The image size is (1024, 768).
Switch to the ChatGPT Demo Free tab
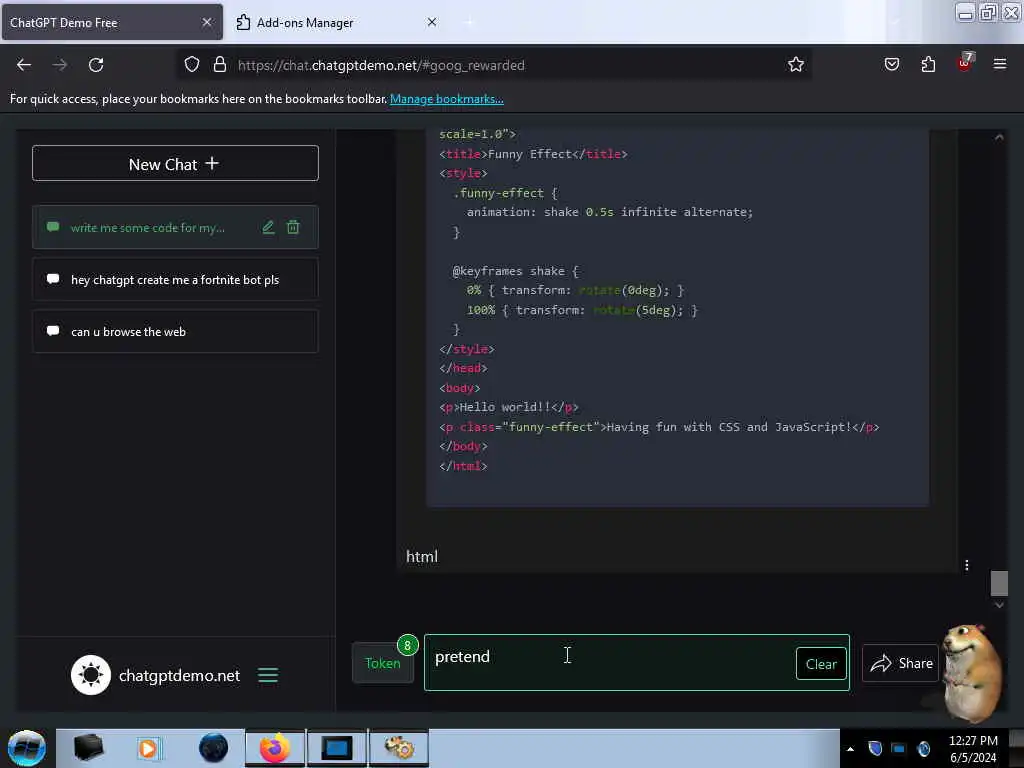point(112,23)
